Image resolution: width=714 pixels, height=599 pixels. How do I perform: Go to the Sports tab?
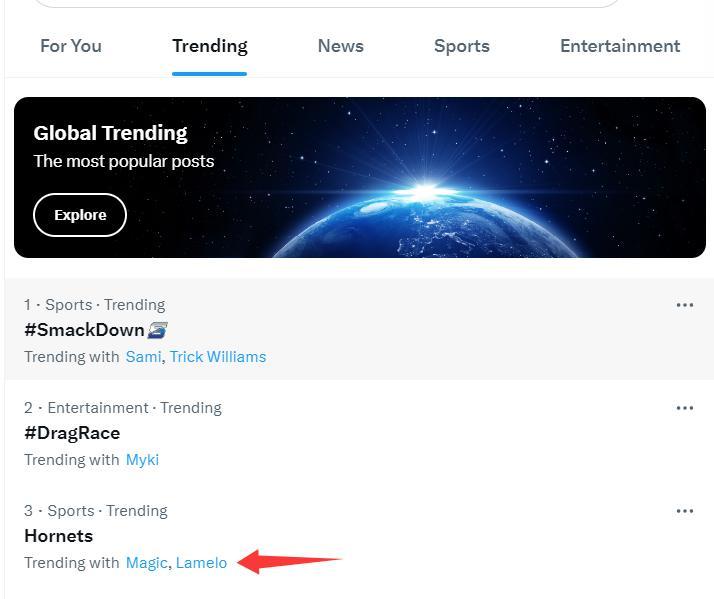[x=462, y=46]
